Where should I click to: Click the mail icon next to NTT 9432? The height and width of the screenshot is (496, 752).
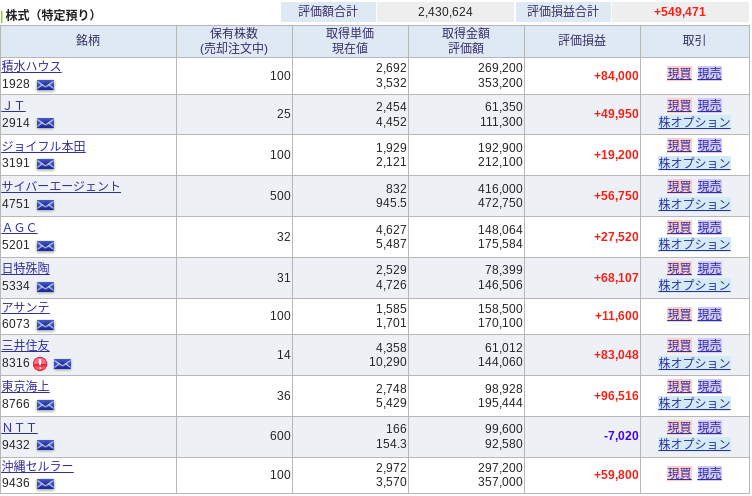[x=46, y=445]
